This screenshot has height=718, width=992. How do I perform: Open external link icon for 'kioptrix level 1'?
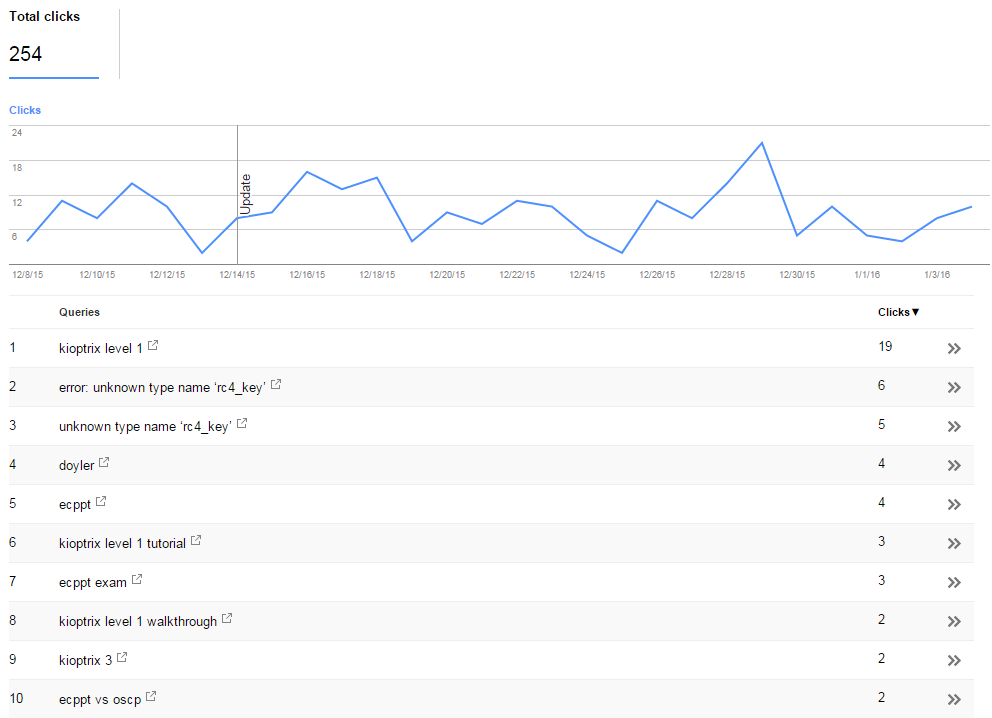pyautogui.click(x=152, y=345)
